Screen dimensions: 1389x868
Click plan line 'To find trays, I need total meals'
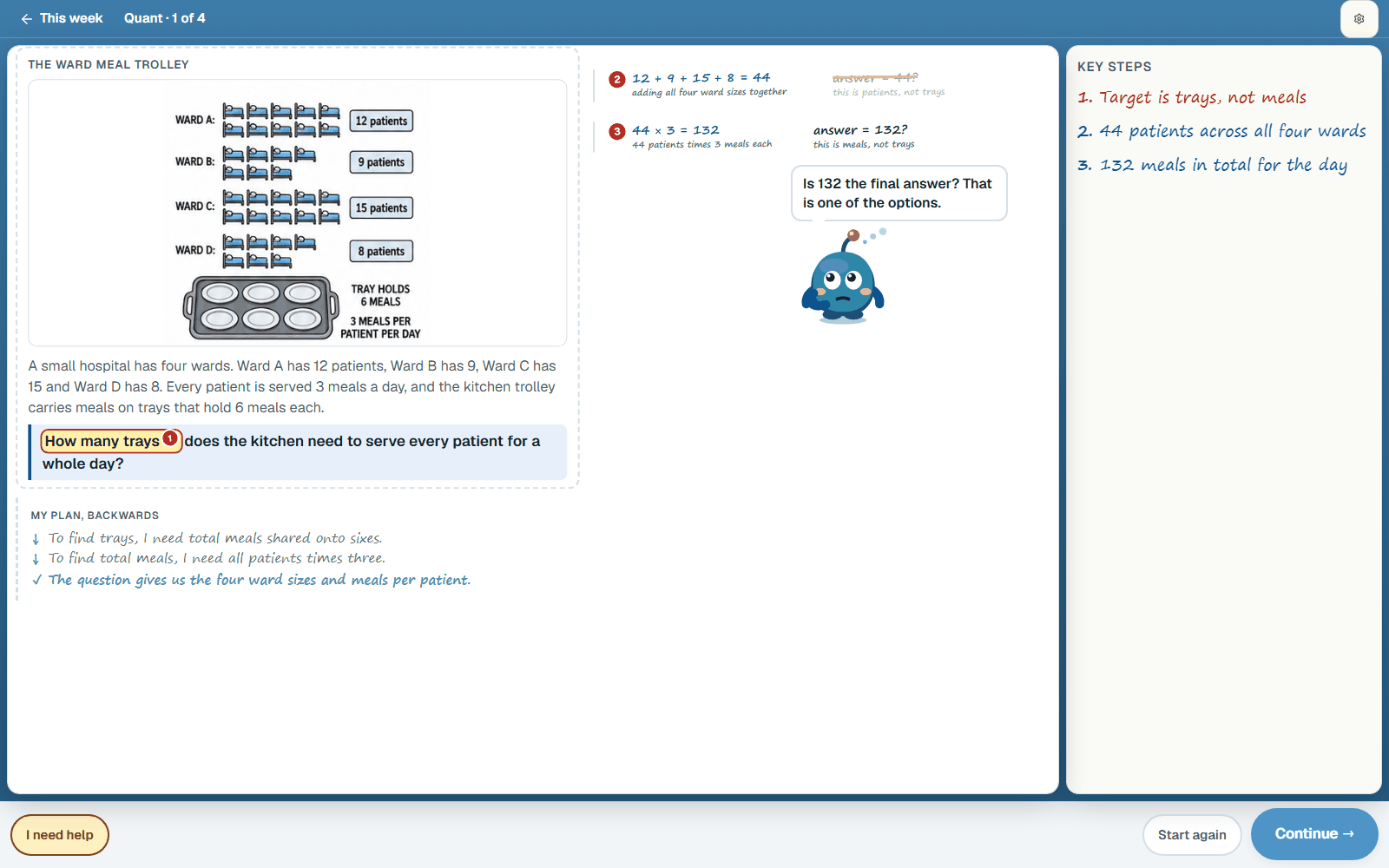pyautogui.click(x=215, y=538)
